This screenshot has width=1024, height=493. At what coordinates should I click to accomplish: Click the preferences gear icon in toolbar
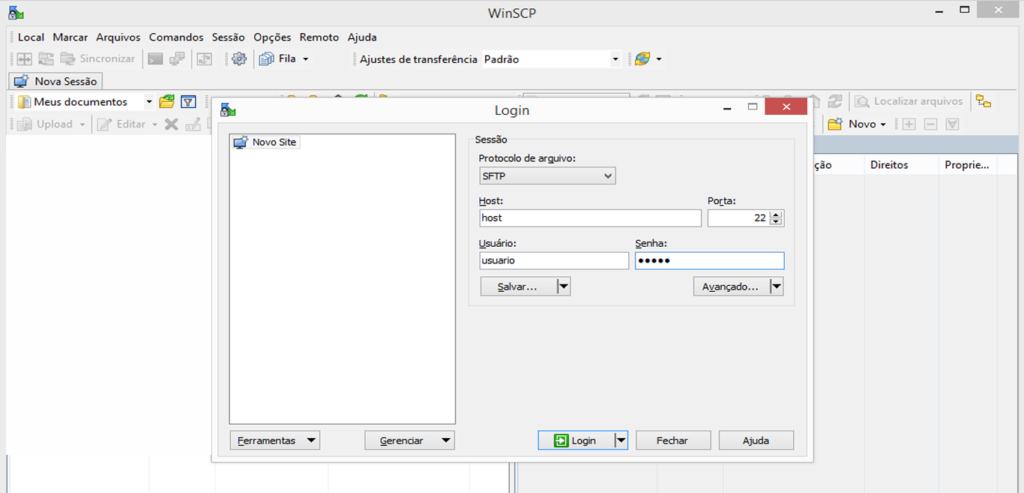tap(239, 59)
